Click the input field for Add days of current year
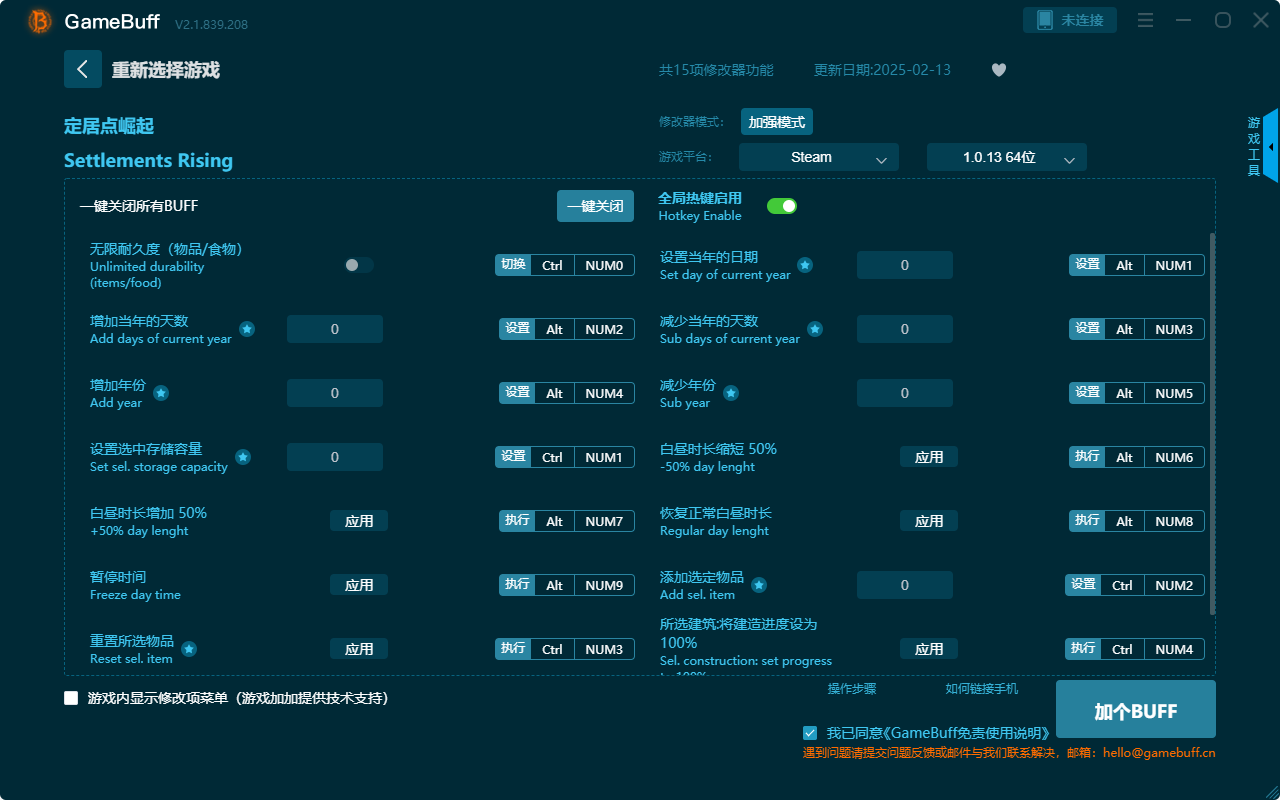This screenshot has height=800, width=1280. tap(334, 328)
